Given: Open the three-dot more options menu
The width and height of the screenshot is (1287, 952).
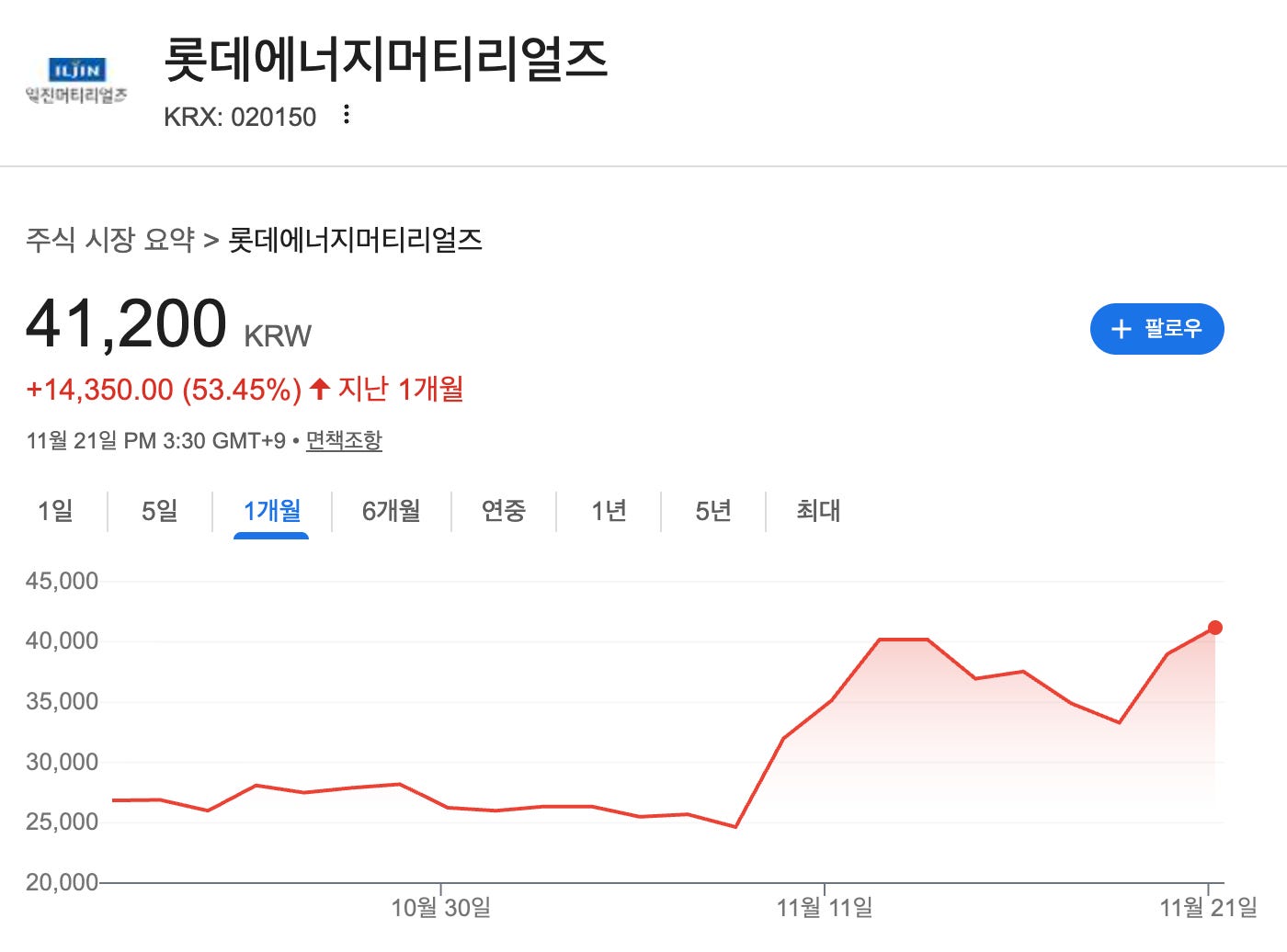Looking at the screenshot, I should [x=346, y=115].
